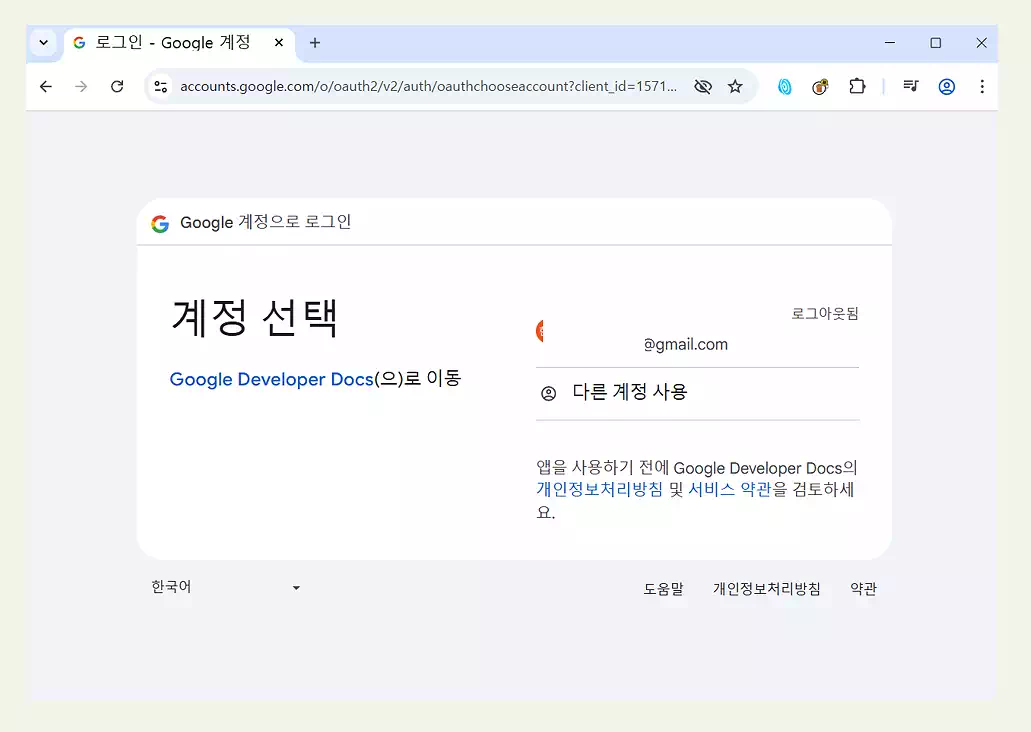
Task: Click the address bar URL field
Action: (x=420, y=86)
